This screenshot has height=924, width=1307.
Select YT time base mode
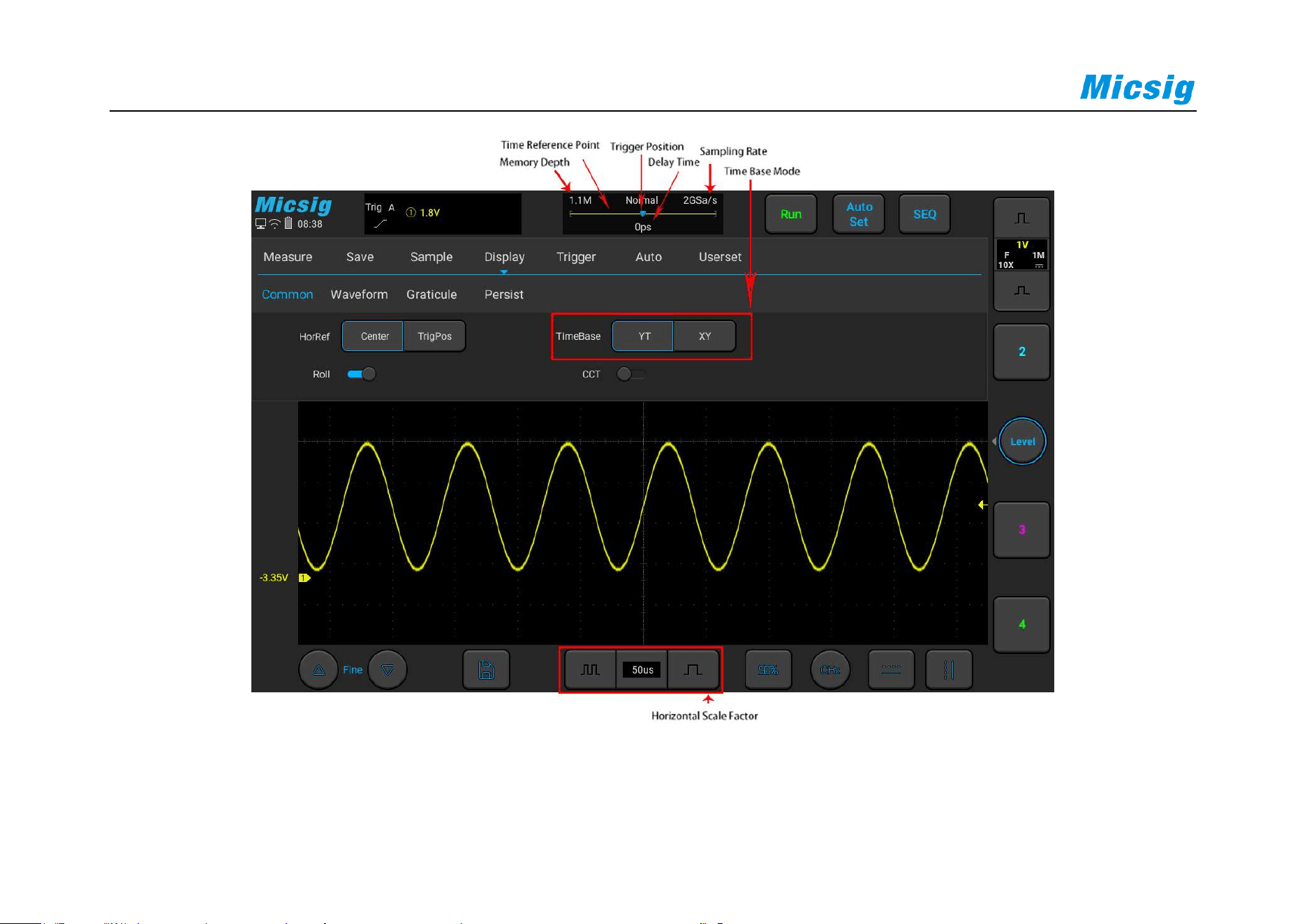643,336
